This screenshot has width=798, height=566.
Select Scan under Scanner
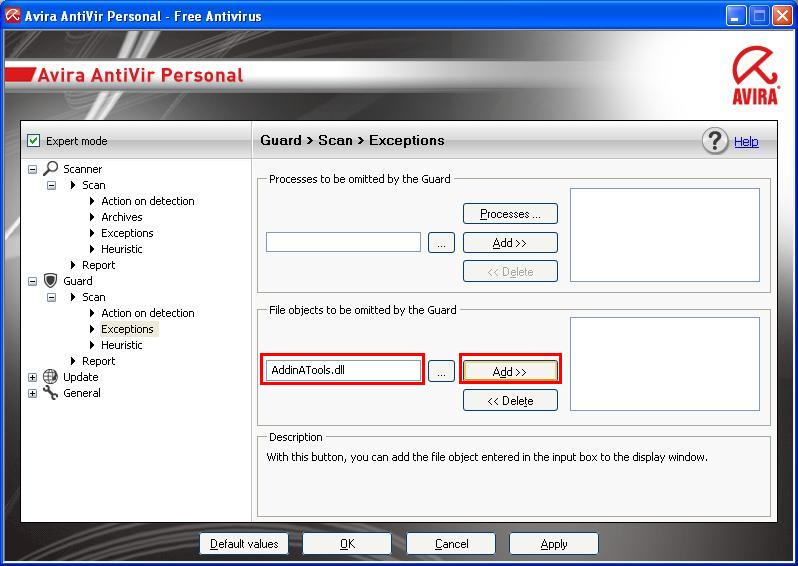tap(94, 185)
